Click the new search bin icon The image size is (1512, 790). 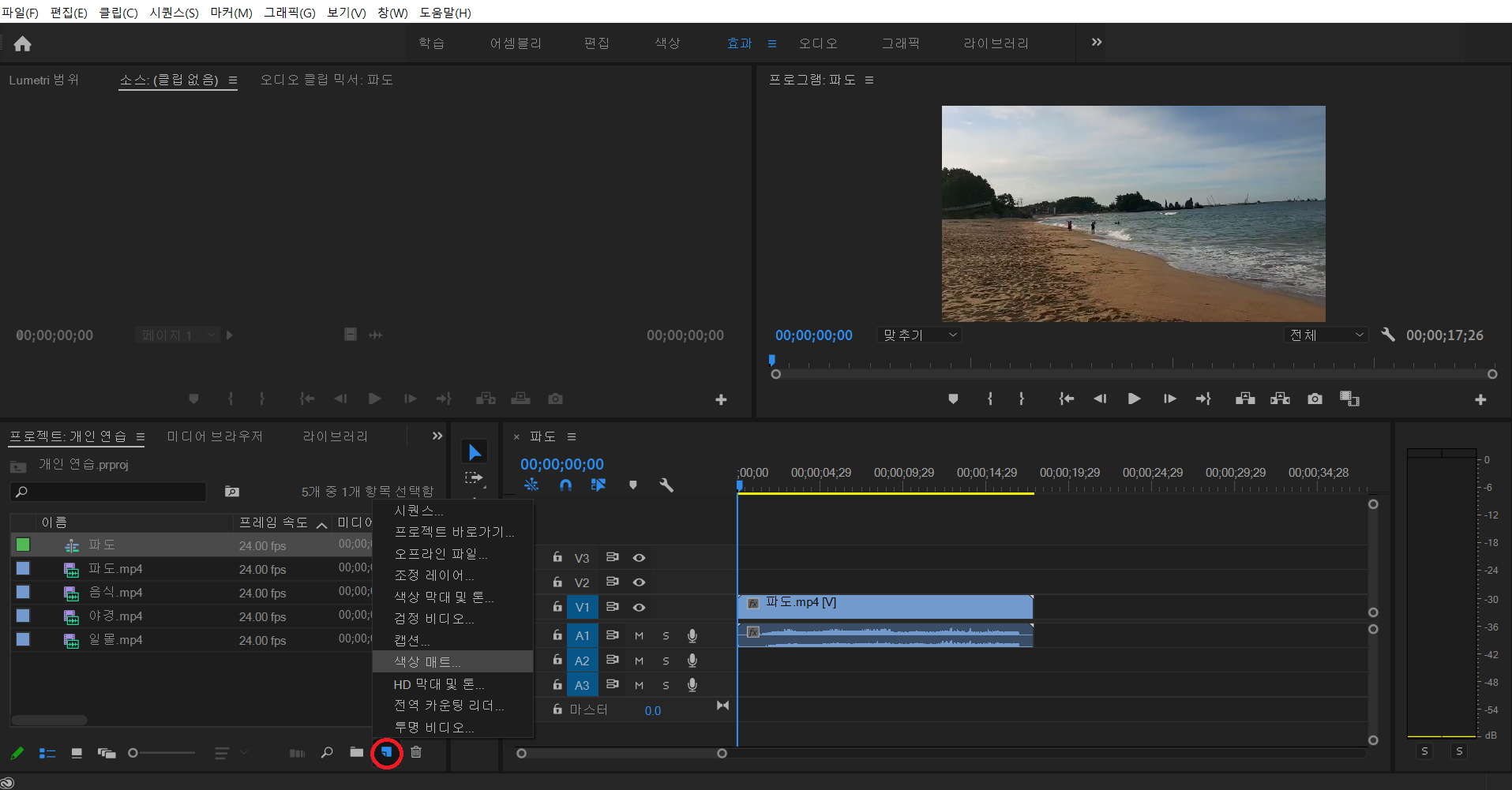pos(232,492)
